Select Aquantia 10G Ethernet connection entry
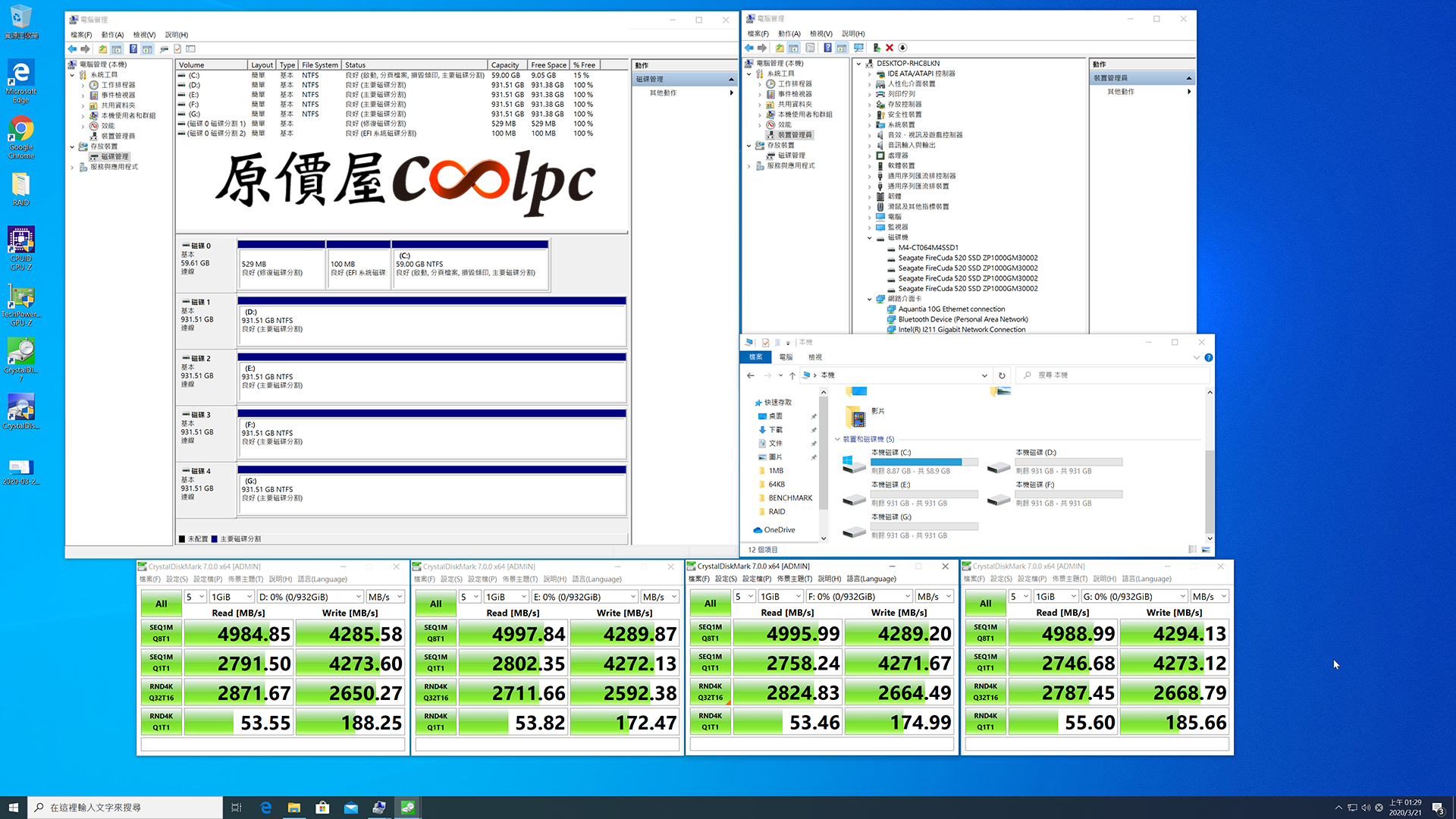 [951, 309]
